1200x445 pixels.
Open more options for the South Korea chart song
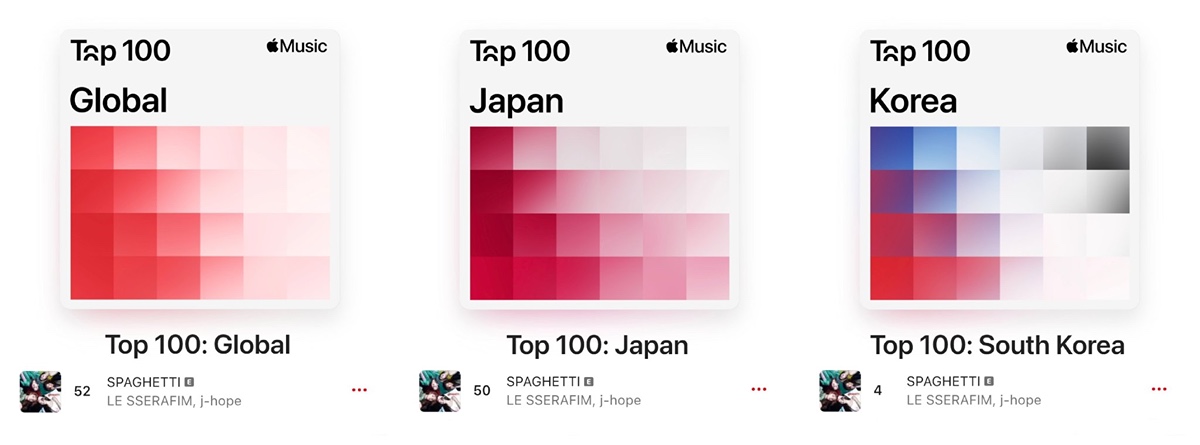point(1159,390)
